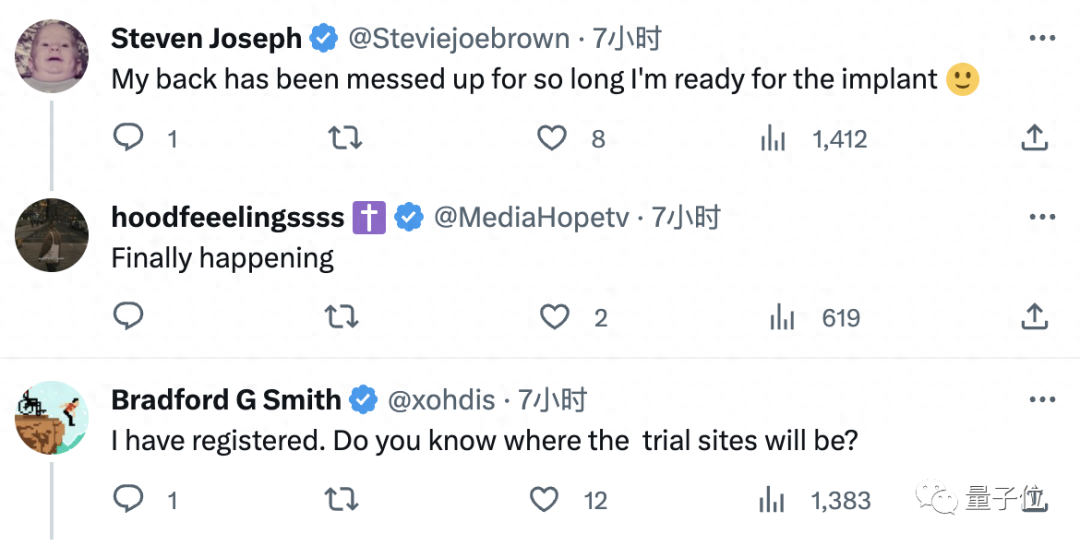Retweet Steven Joseph's implant tweet

344,138
